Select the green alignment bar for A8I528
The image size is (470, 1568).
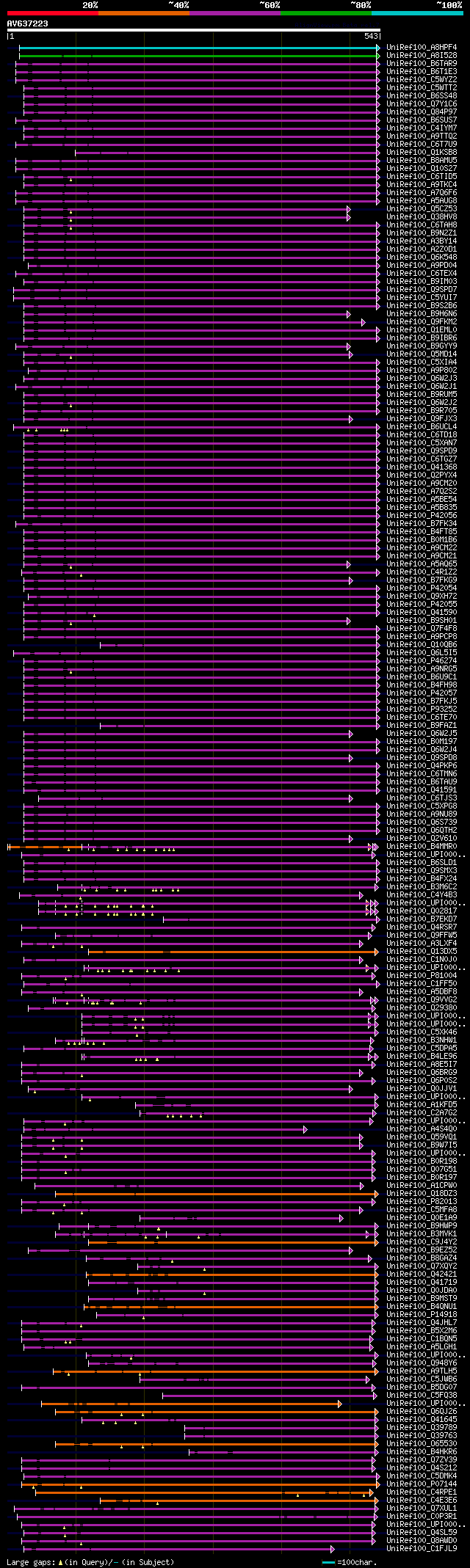(x=199, y=56)
